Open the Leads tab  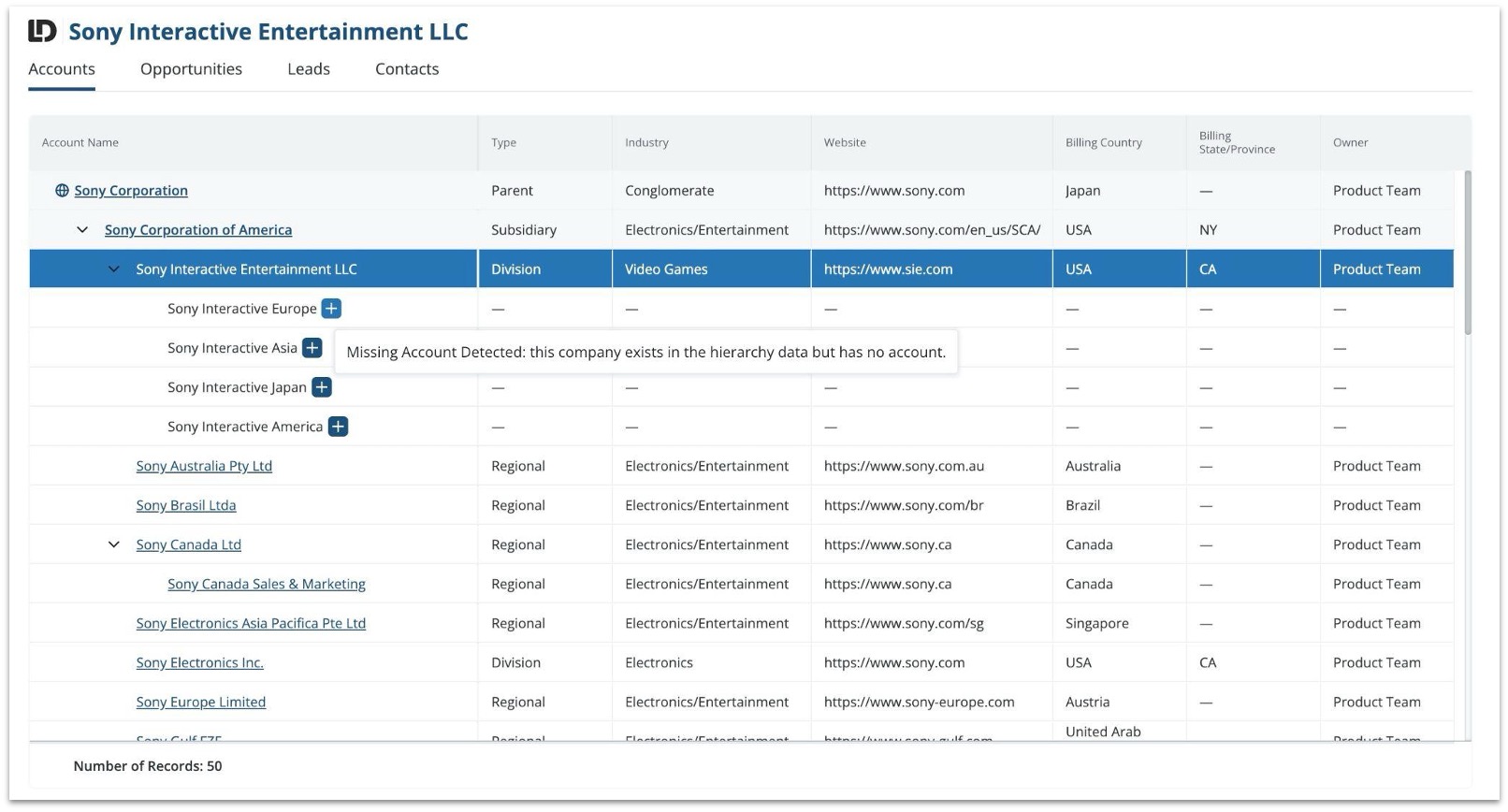(x=308, y=69)
